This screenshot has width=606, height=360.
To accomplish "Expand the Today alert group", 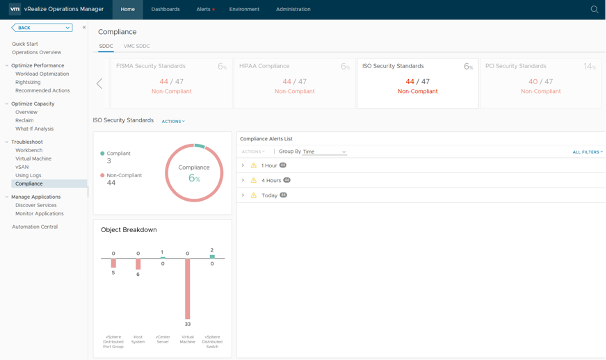I will [x=243, y=195].
